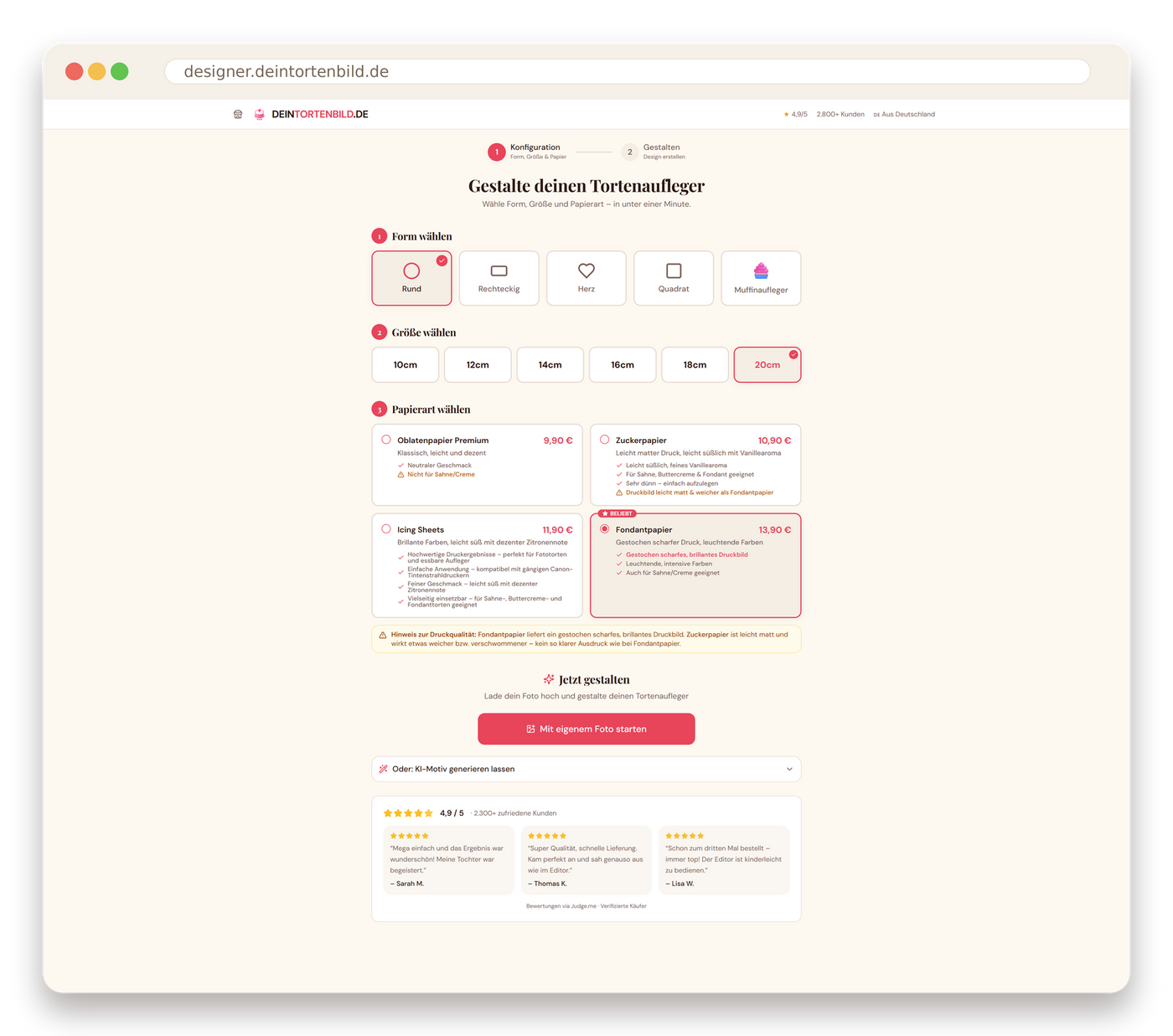Choose size 20cm
The image size is (1173, 1036).
click(767, 364)
